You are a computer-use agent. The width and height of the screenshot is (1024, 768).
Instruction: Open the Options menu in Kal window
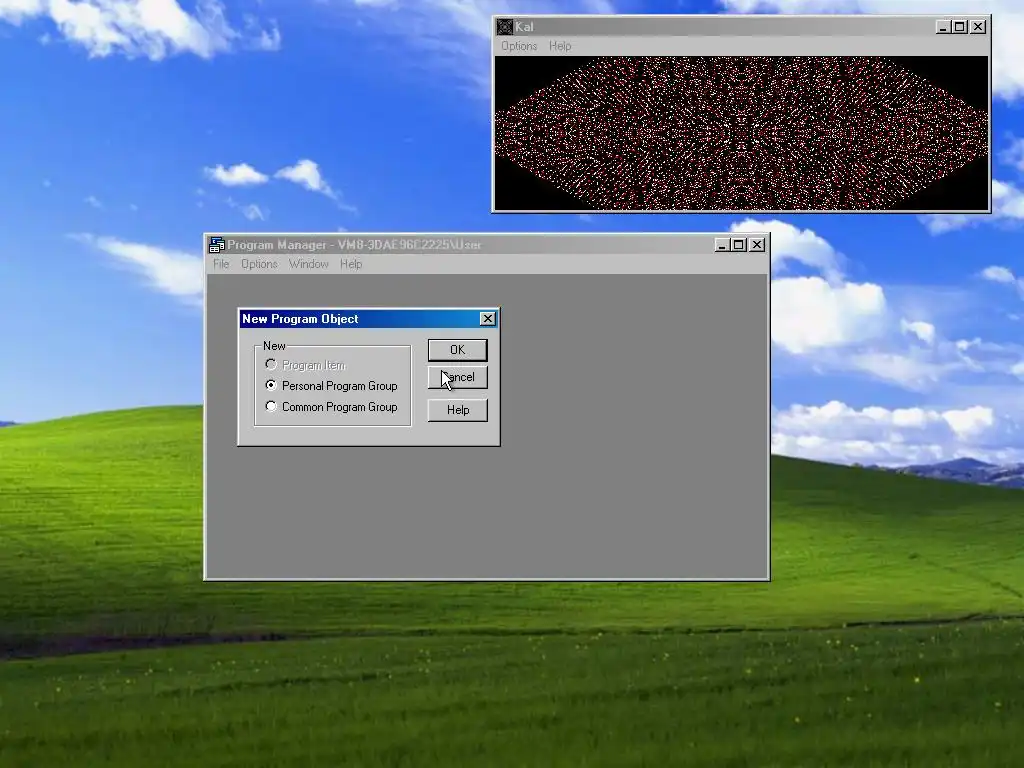pyautogui.click(x=519, y=46)
